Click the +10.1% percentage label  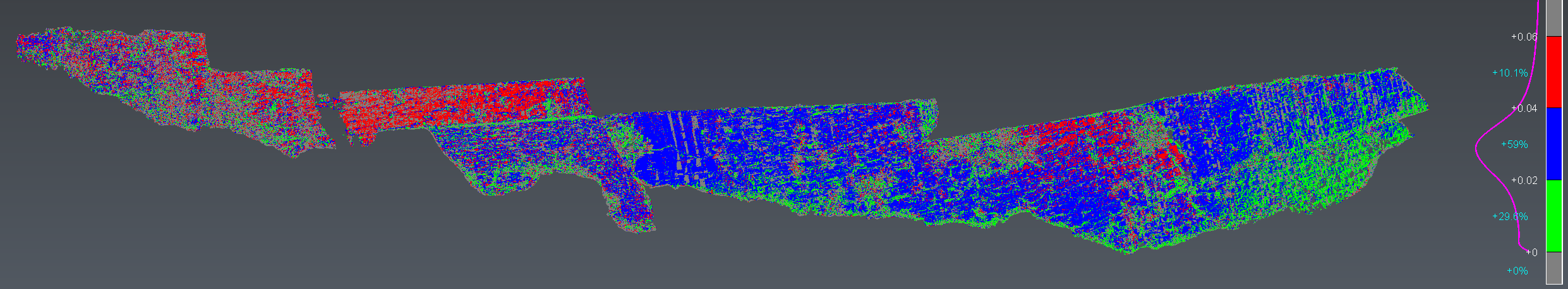pyautogui.click(x=1509, y=73)
